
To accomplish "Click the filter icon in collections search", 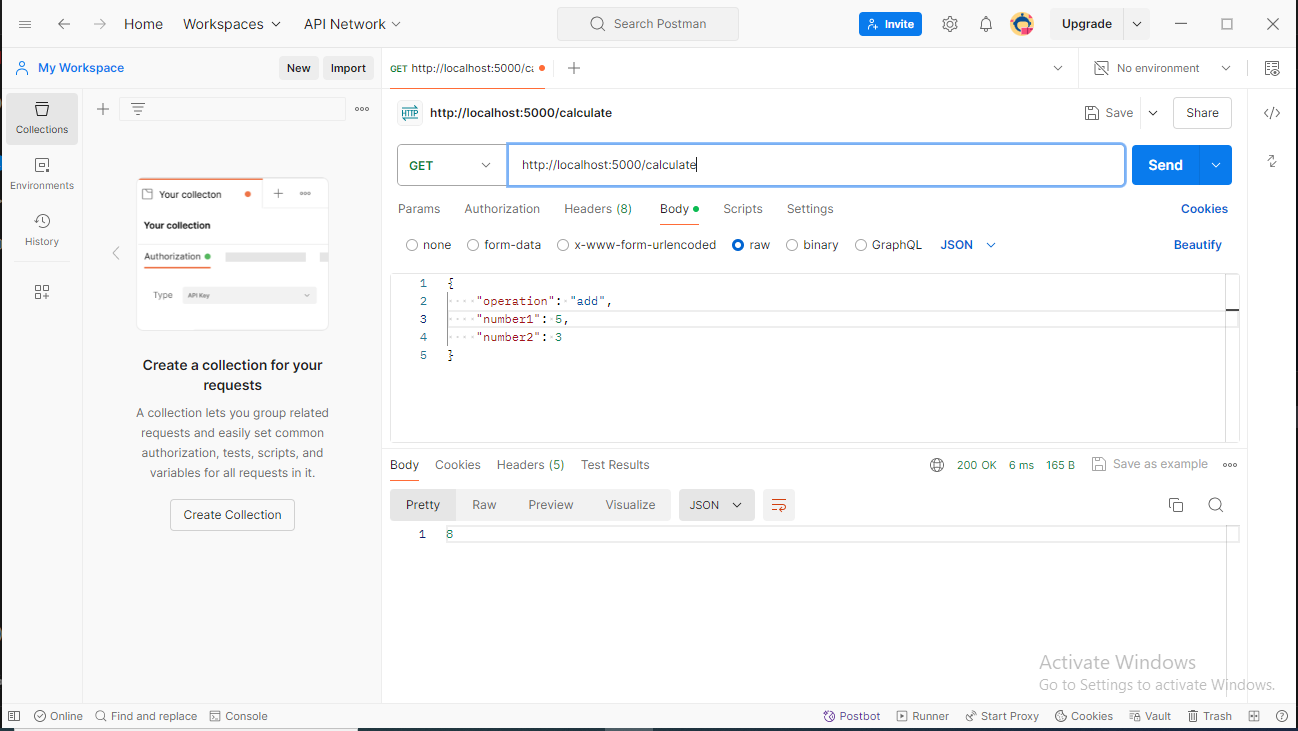I will pyautogui.click(x=138, y=109).
